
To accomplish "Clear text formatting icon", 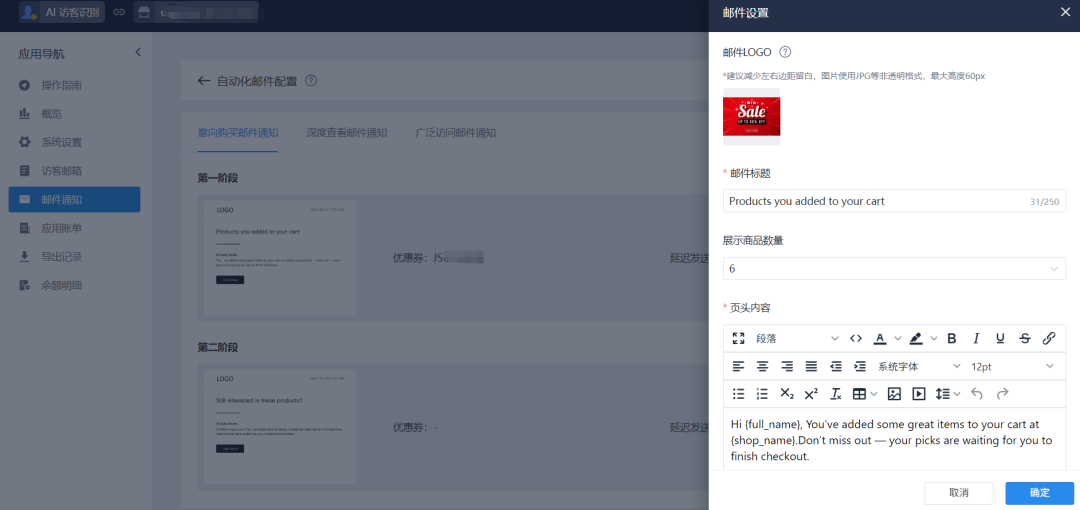I will [835, 394].
